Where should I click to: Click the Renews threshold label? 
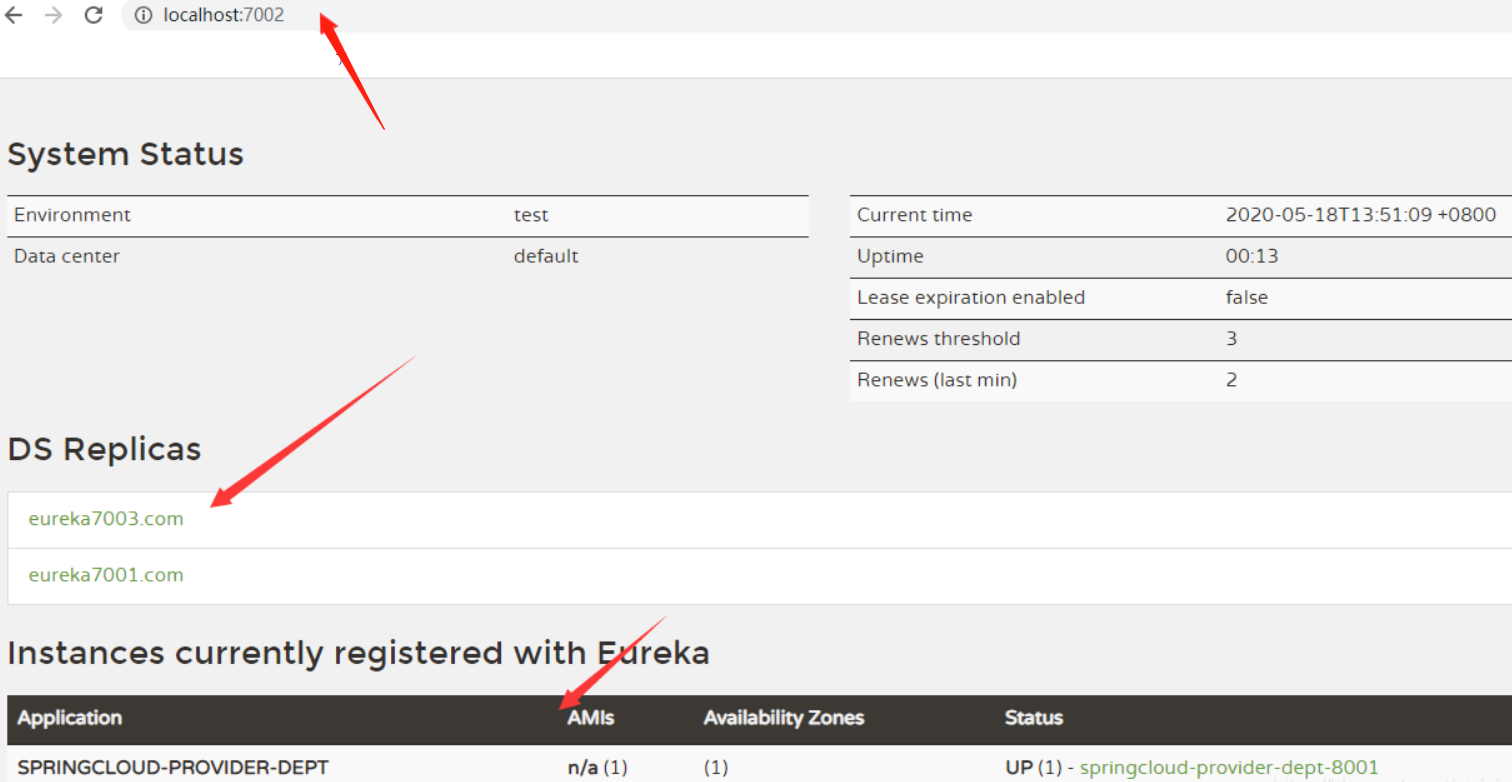pos(939,338)
